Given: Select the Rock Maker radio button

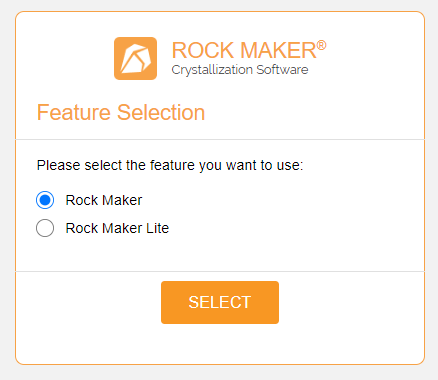Looking at the screenshot, I should tap(45, 200).
